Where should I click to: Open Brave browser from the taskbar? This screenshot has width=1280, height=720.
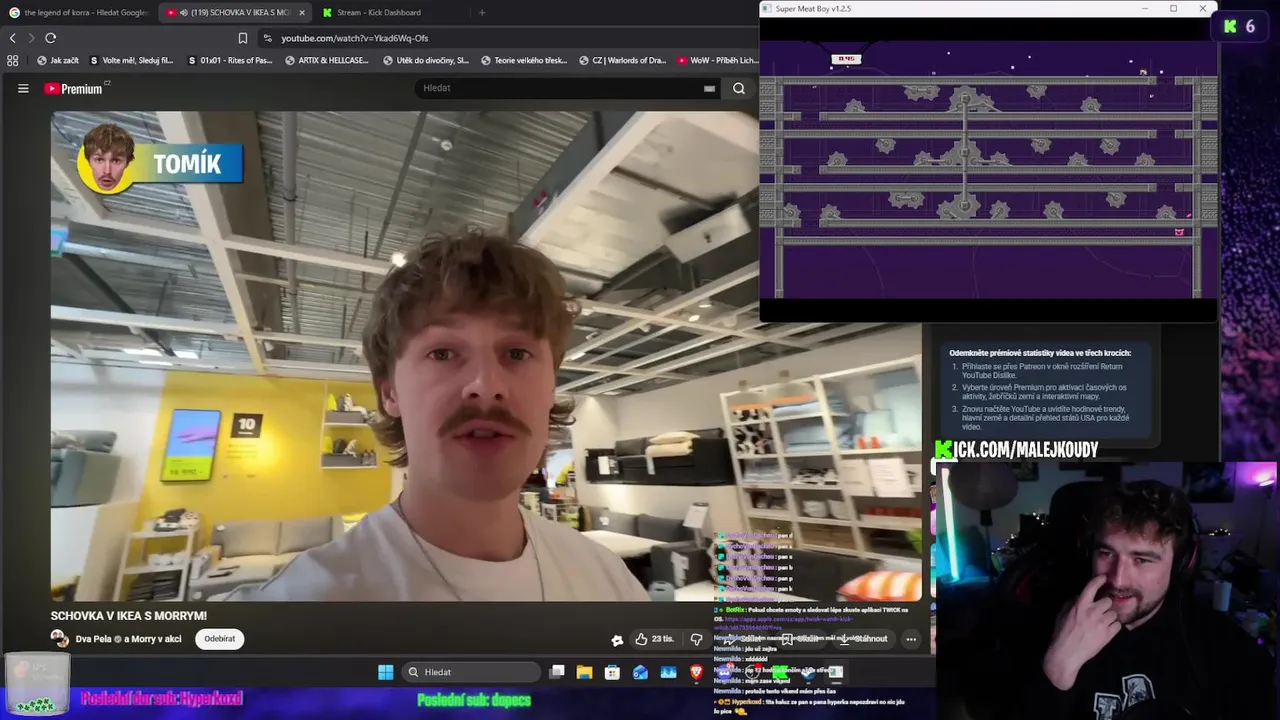point(696,672)
